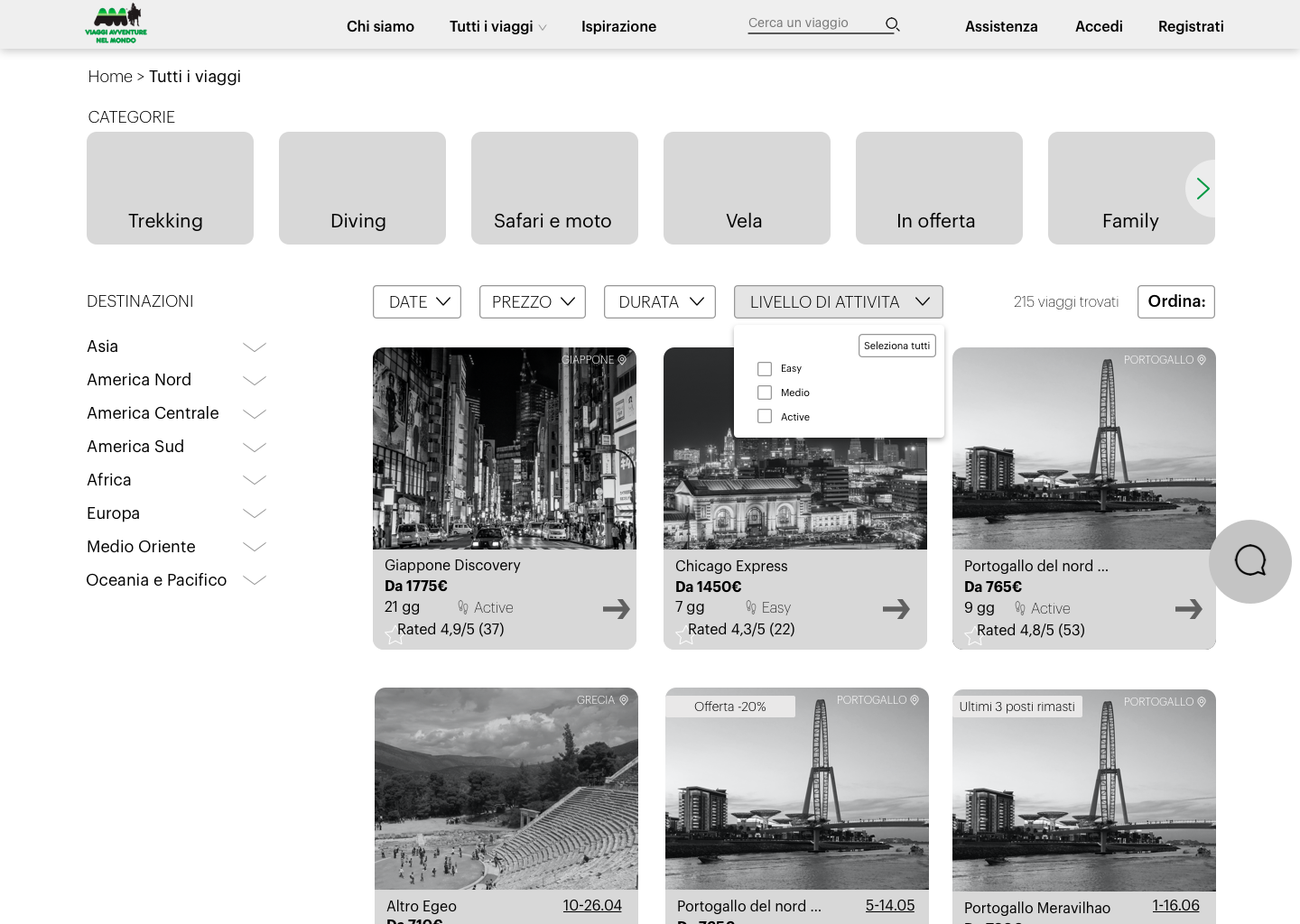Open the Ispirazione menu item
The height and width of the screenshot is (924, 1300).
(618, 26)
